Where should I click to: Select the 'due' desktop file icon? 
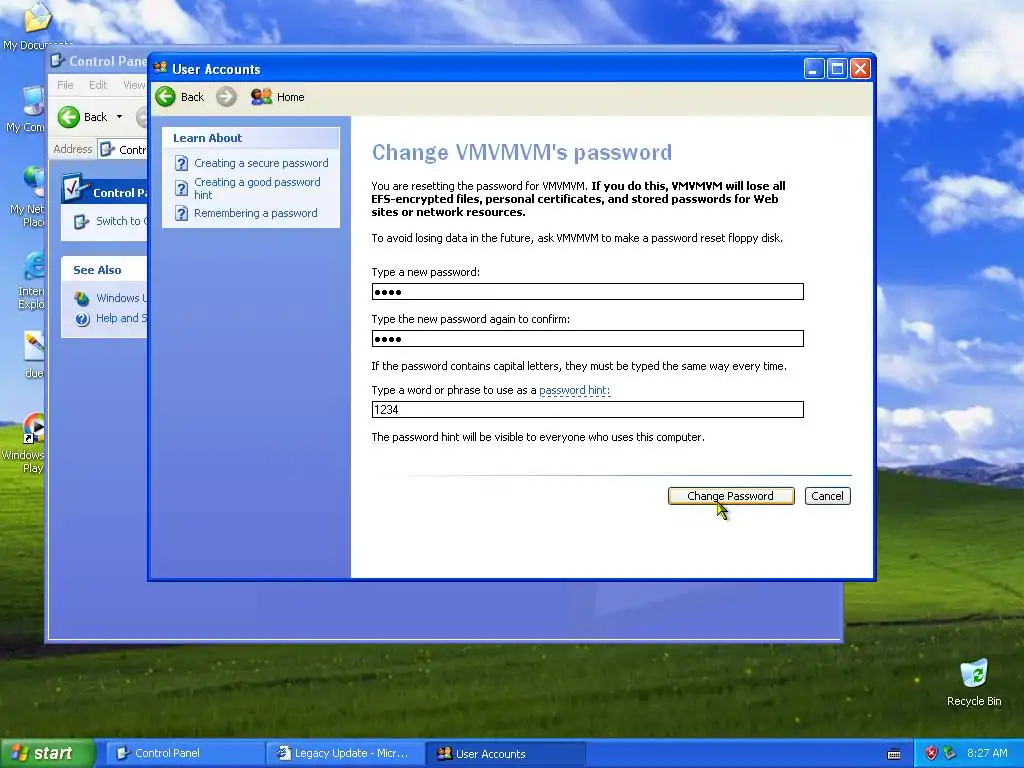pyautogui.click(x=34, y=355)
